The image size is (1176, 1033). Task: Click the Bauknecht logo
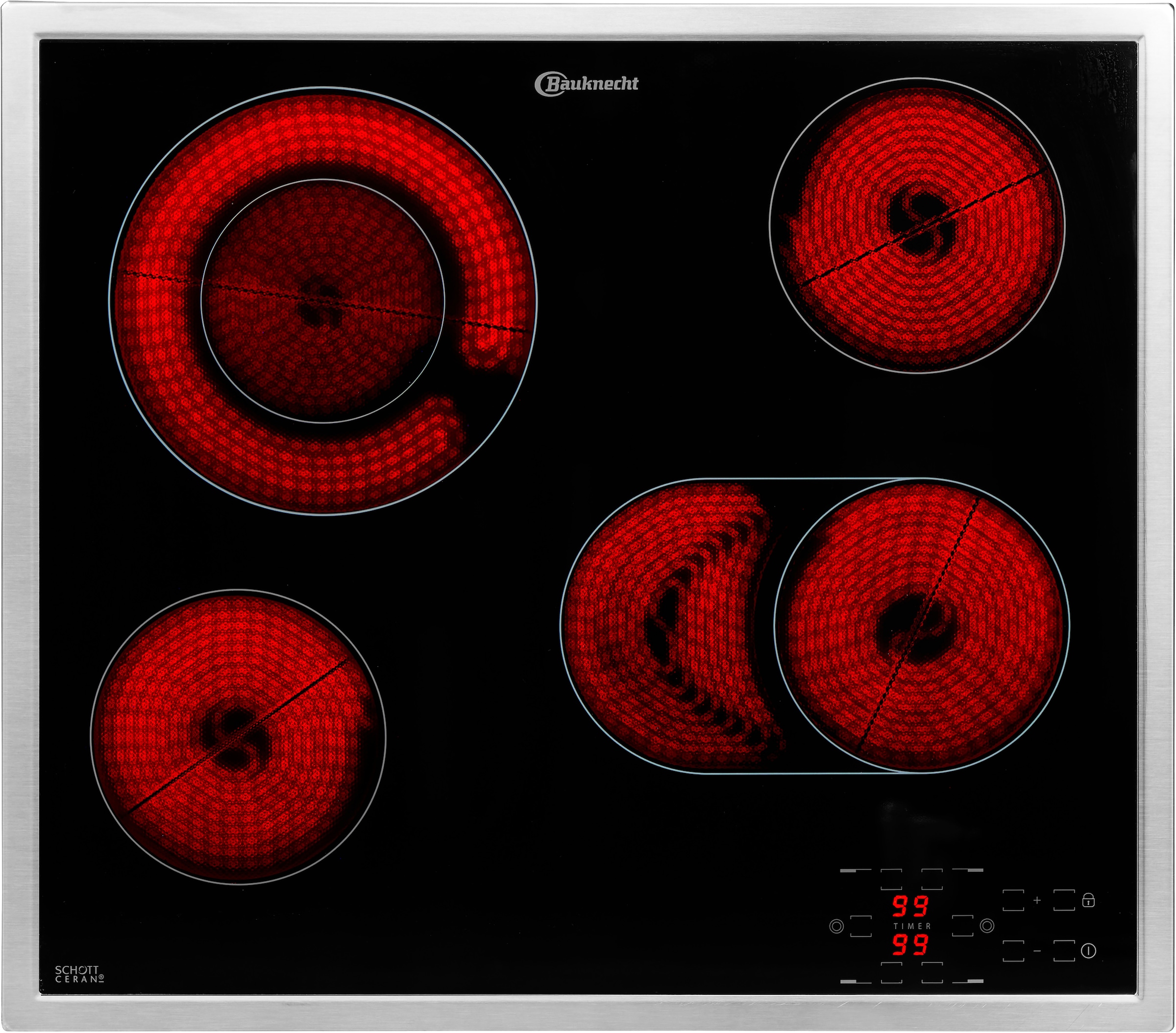tap(586, 84)
